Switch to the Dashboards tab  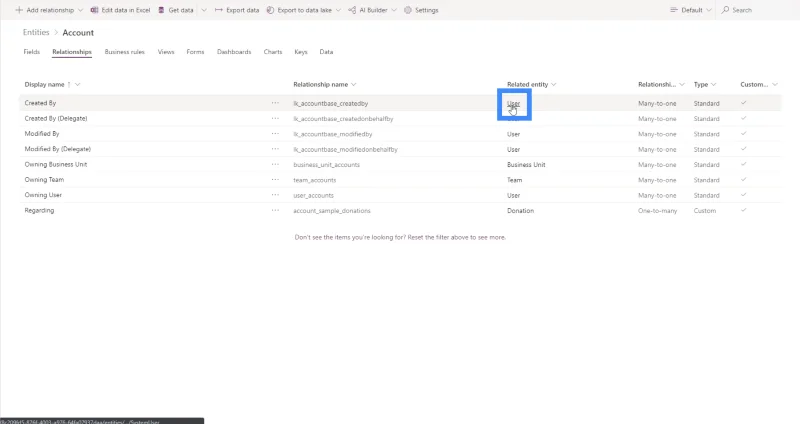coord(234,52)
